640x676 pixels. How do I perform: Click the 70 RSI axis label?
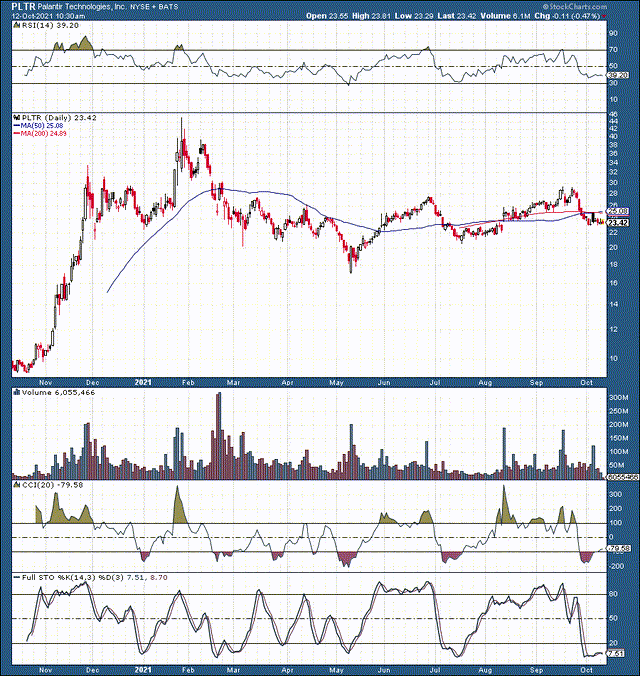click(x=613, y=50)
